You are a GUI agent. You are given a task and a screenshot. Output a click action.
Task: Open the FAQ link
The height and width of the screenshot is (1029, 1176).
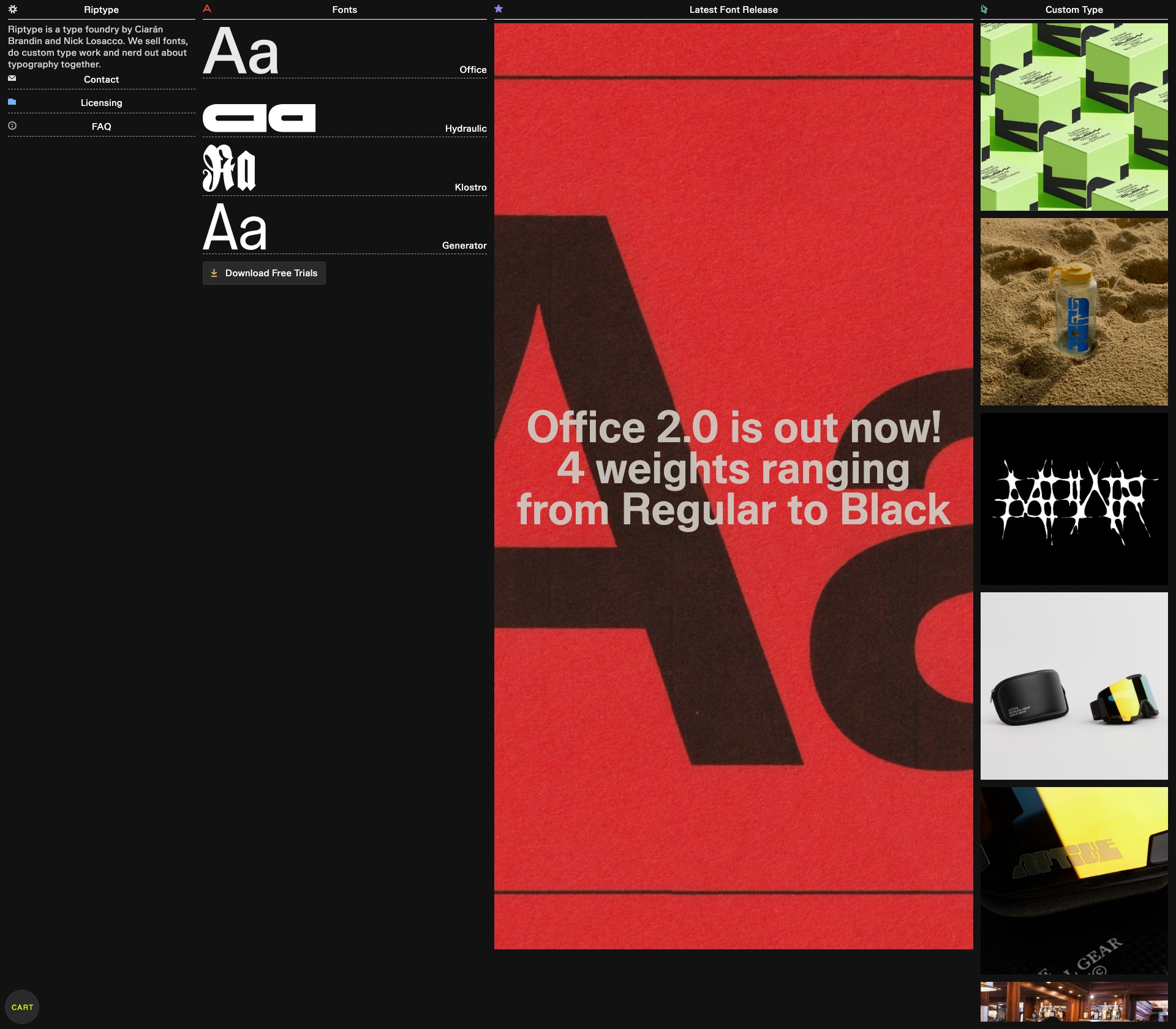click(x=102, y=127)
